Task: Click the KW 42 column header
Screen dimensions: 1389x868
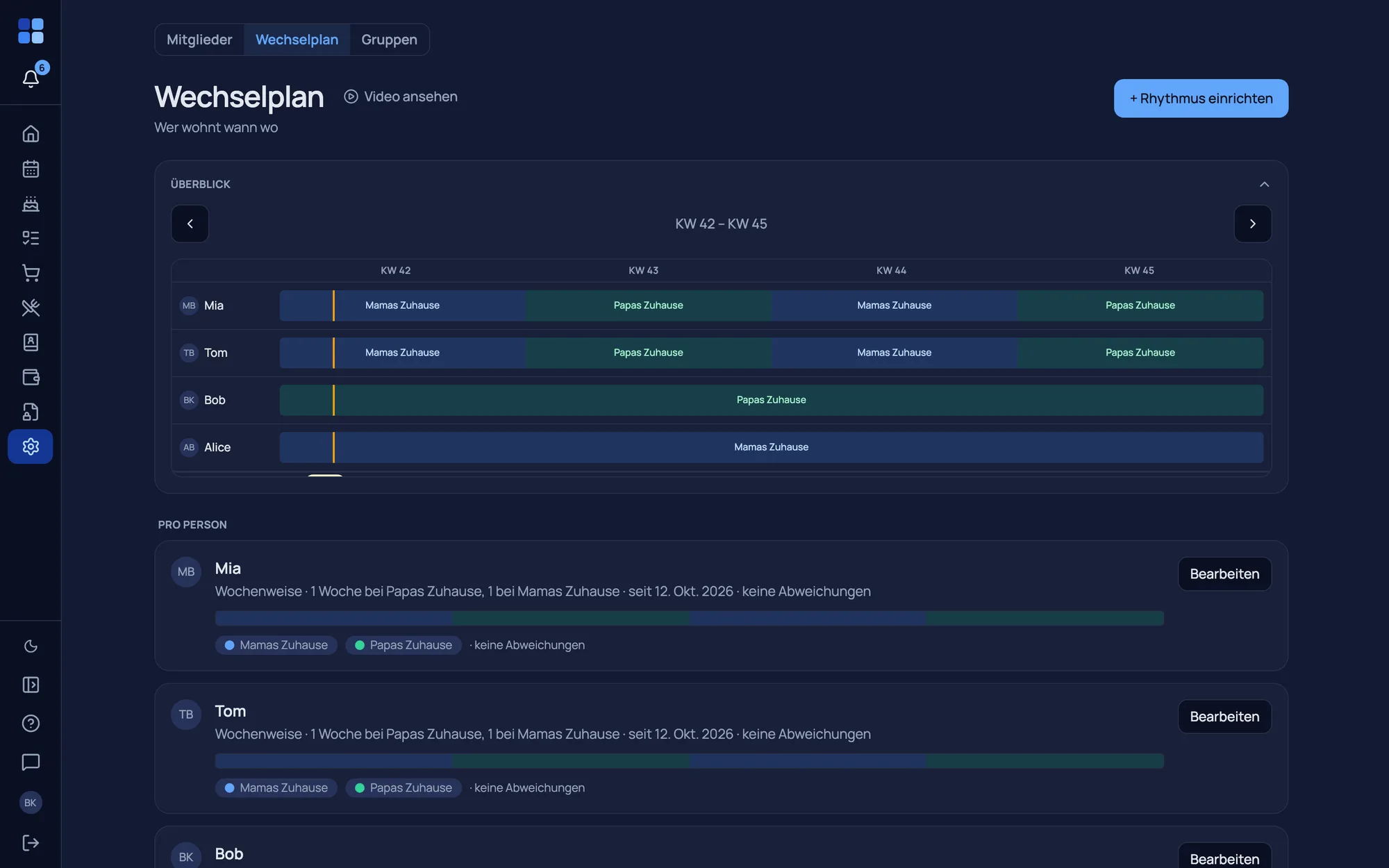Action: (x=395, y=270)
